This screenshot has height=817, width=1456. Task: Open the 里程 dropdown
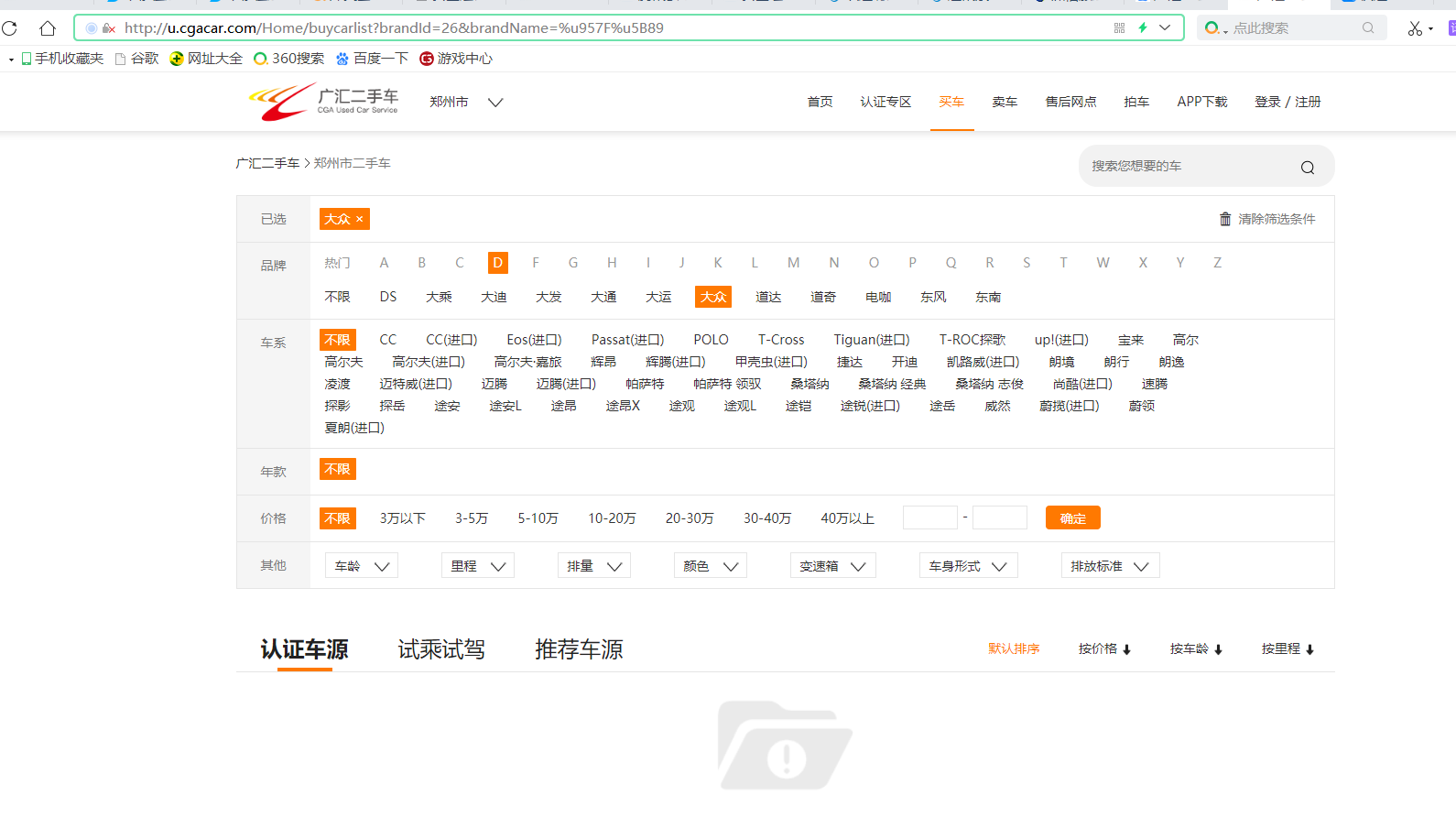[x=478, y=566]
